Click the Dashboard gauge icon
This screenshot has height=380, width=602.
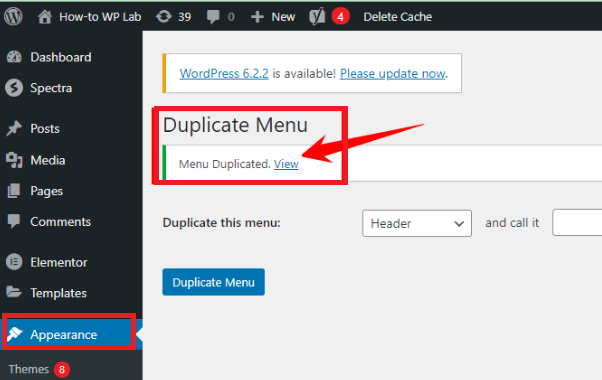click(x=14, y=57)
